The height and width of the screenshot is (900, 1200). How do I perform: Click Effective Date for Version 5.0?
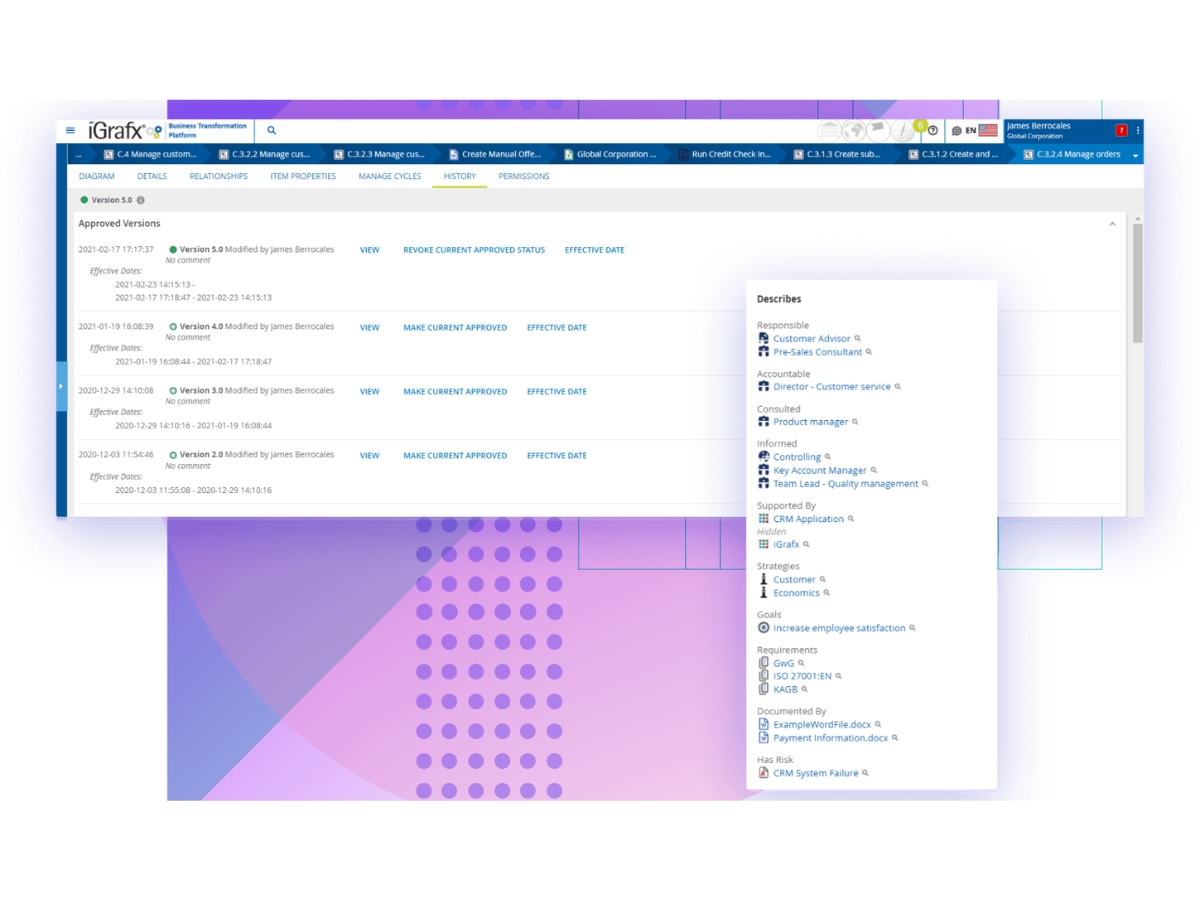pos(594,250)
